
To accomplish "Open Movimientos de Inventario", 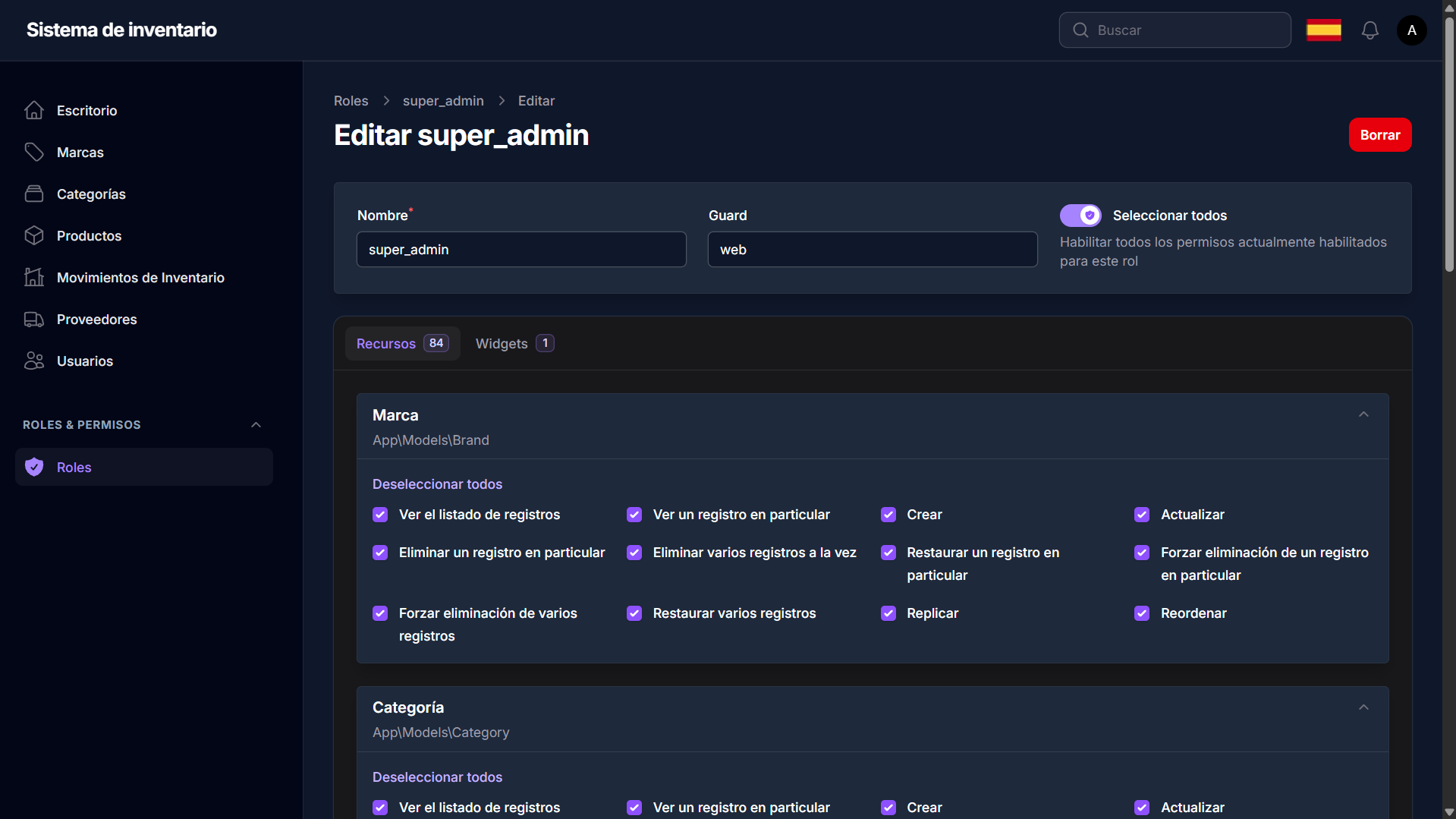I will pos(144,277).
